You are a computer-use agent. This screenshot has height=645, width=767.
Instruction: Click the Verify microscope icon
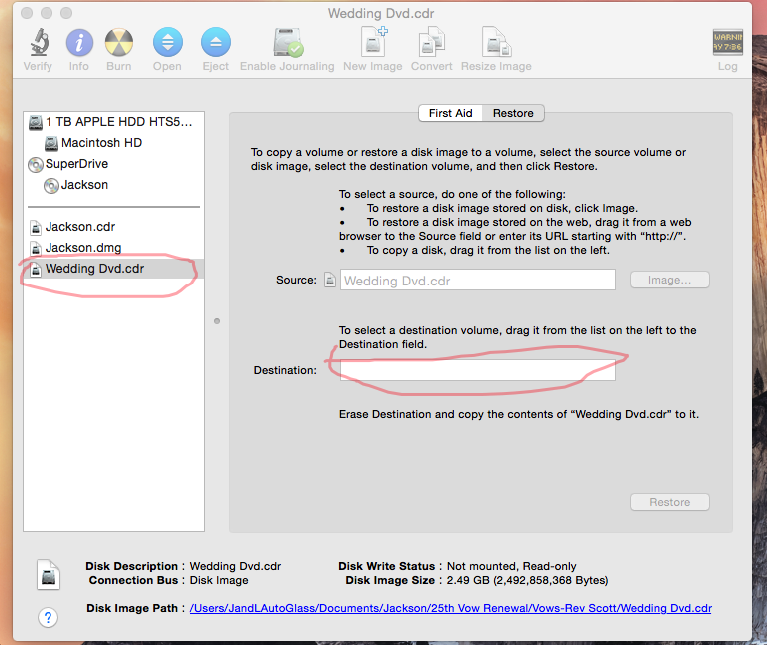[39, 42]
